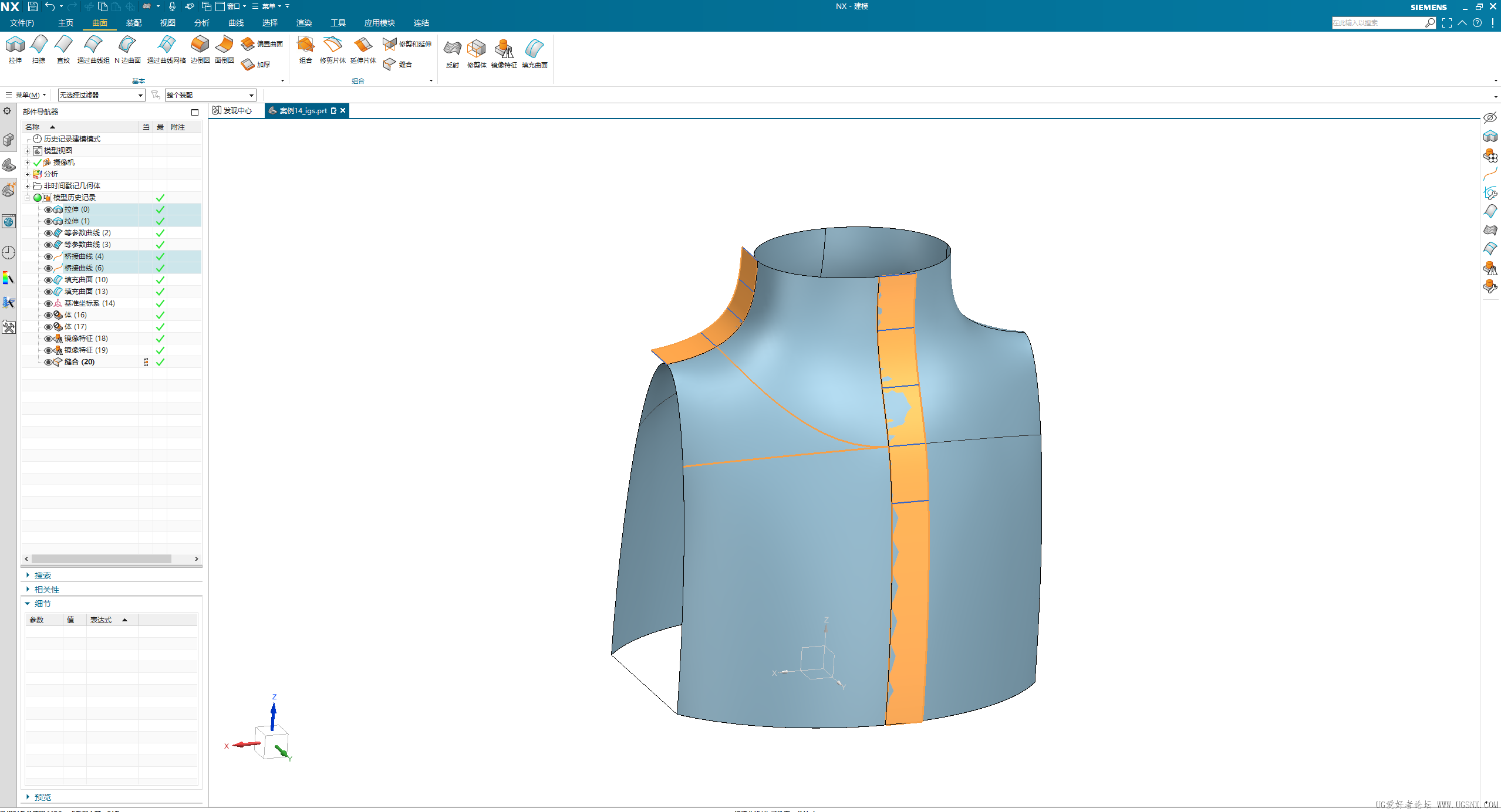Select the 修剪体 trim body tool
Screen dimensions: 1501x812
(477, 54)
